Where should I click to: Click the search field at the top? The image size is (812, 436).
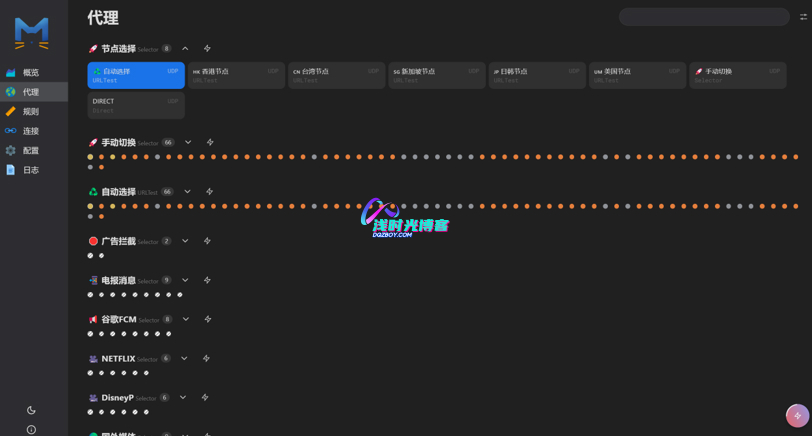(704, 17)
